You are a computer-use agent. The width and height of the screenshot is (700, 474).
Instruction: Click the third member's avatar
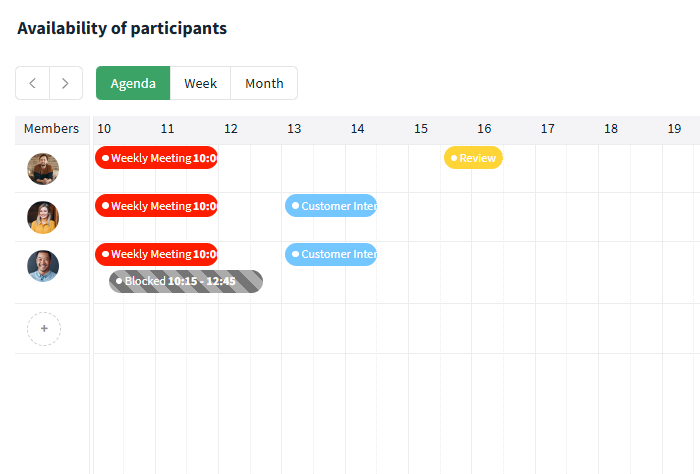coord(43,266)
